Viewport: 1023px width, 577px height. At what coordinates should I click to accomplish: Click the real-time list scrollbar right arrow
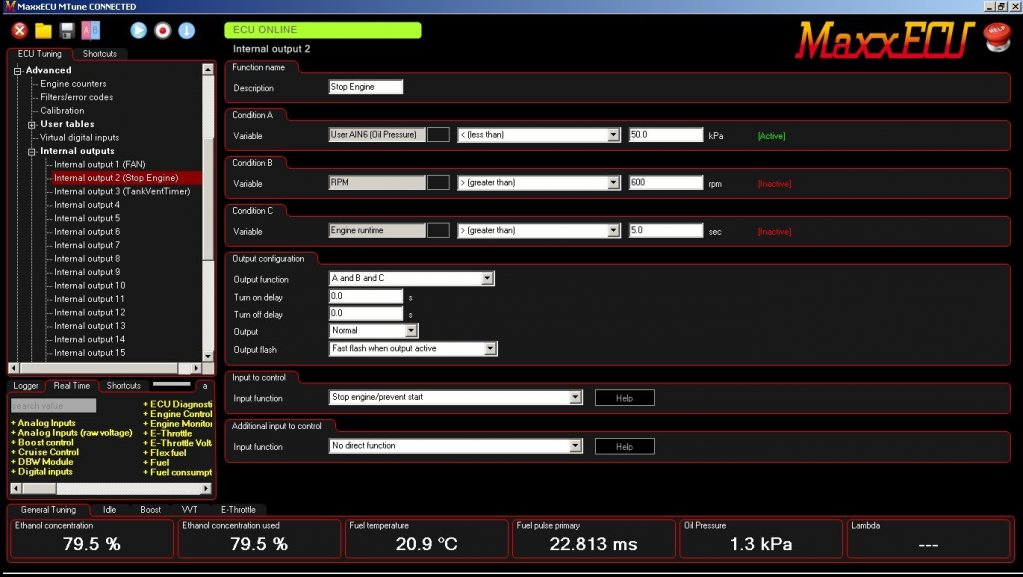206,488
